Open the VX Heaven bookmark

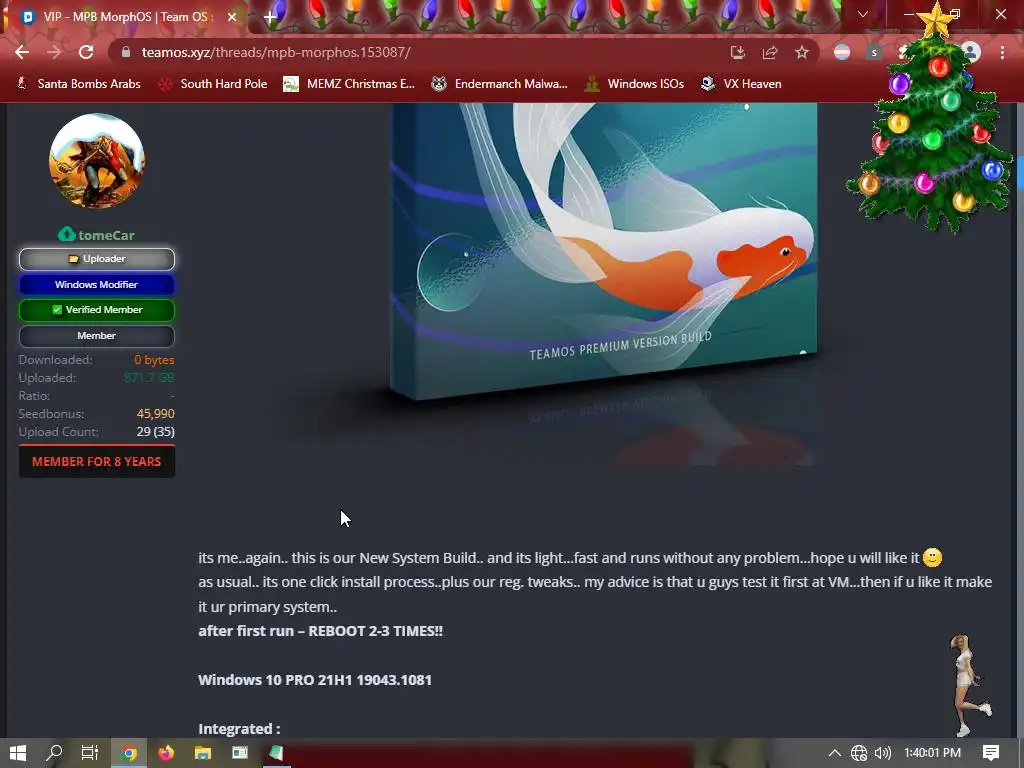[741, 84]
